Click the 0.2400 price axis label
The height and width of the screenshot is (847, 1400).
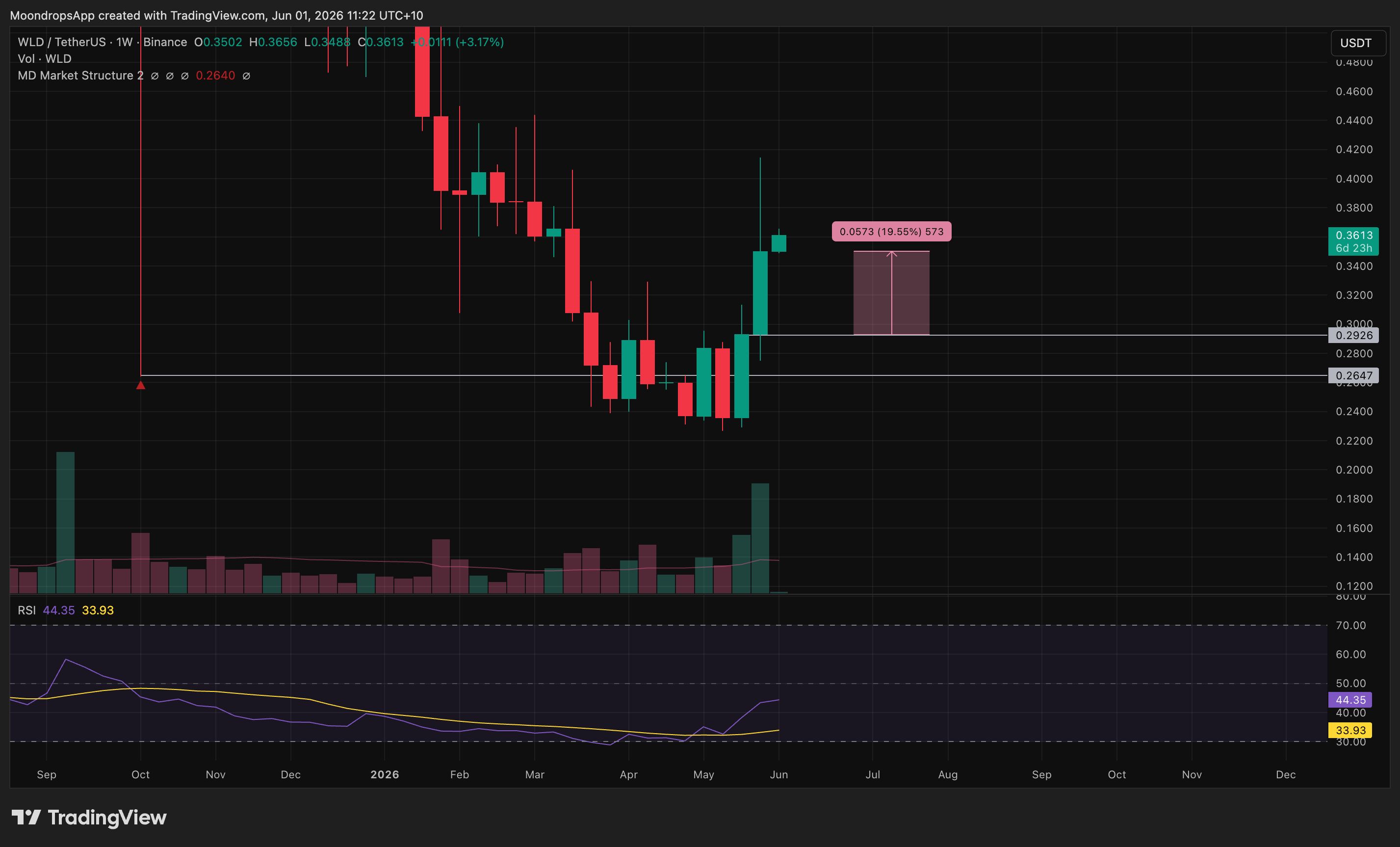(x=1354, y=412)
